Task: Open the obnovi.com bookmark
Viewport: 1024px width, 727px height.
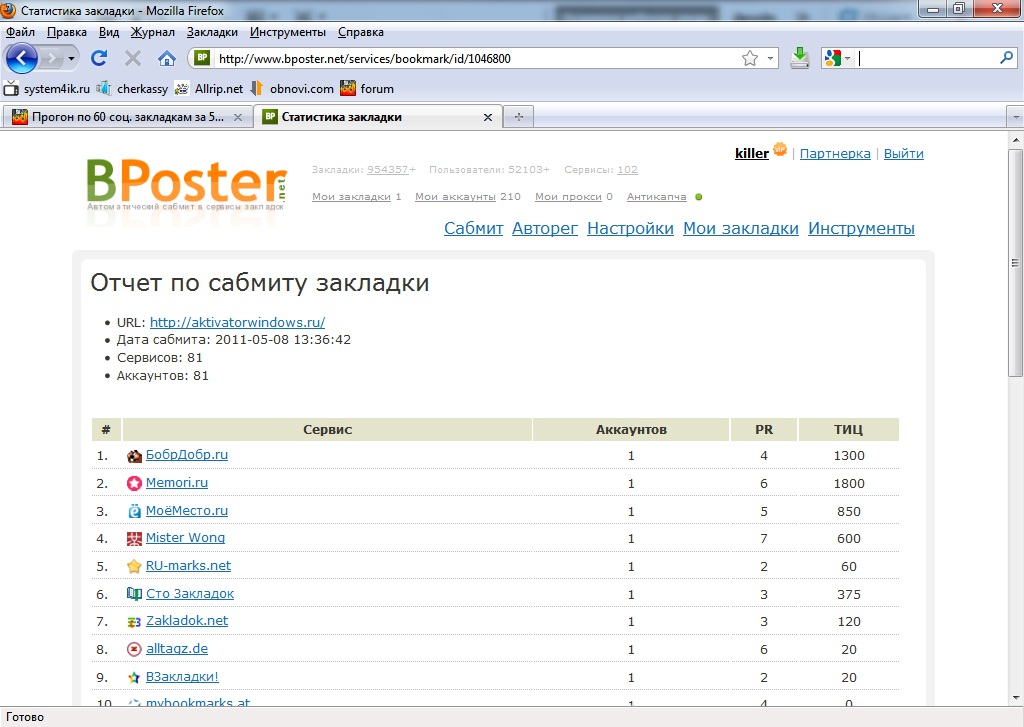Action: pos(292,89)
